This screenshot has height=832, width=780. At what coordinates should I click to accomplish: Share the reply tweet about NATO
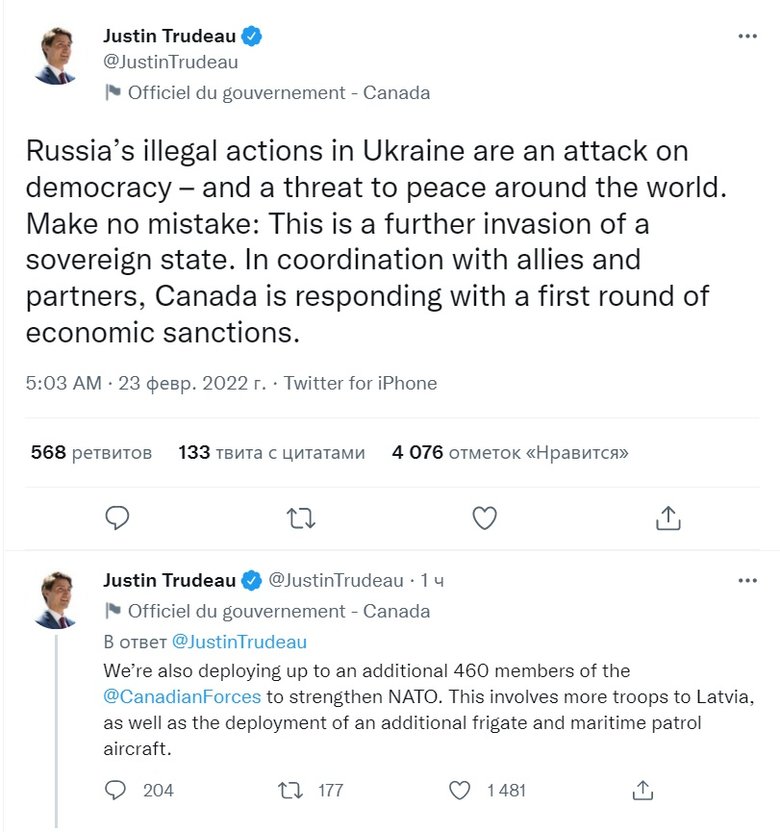coord(644,790)
